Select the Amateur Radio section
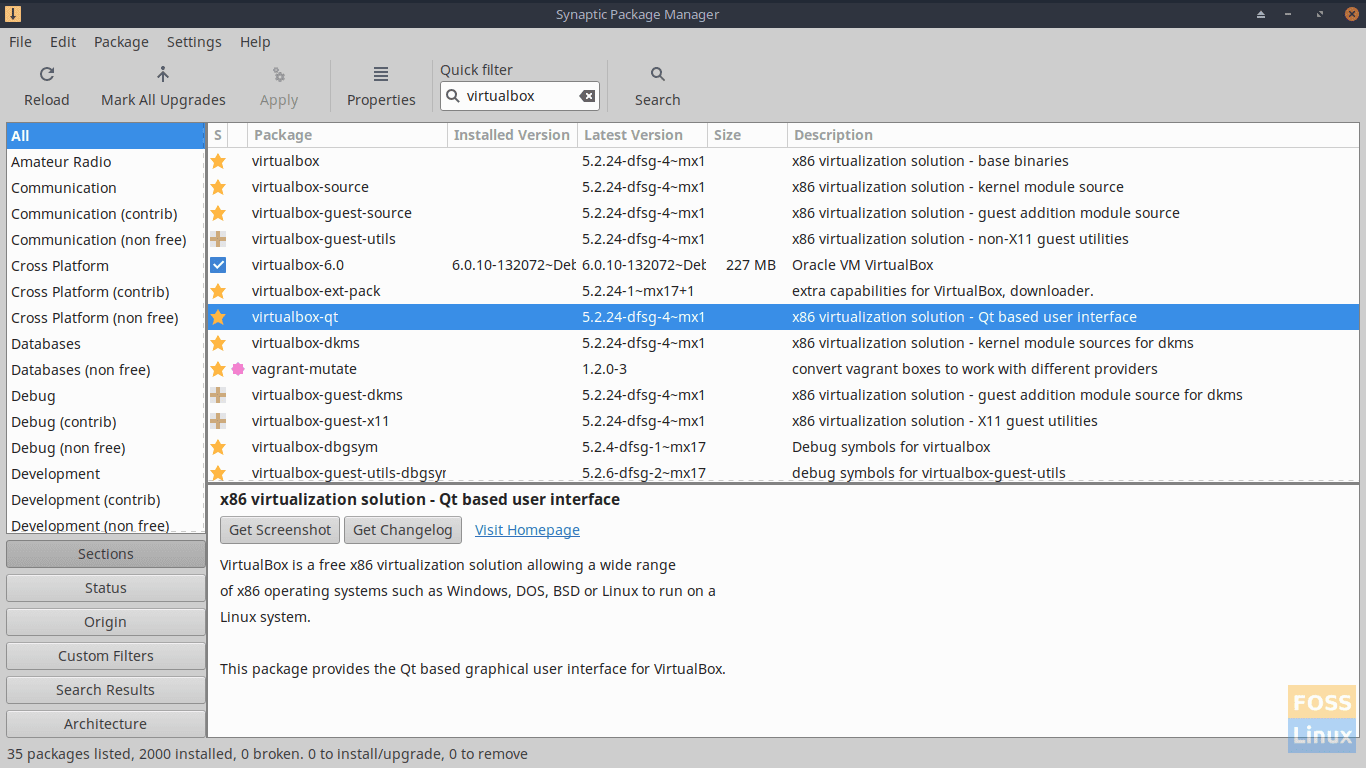The image size is (1366, 768). coord(105,162)
